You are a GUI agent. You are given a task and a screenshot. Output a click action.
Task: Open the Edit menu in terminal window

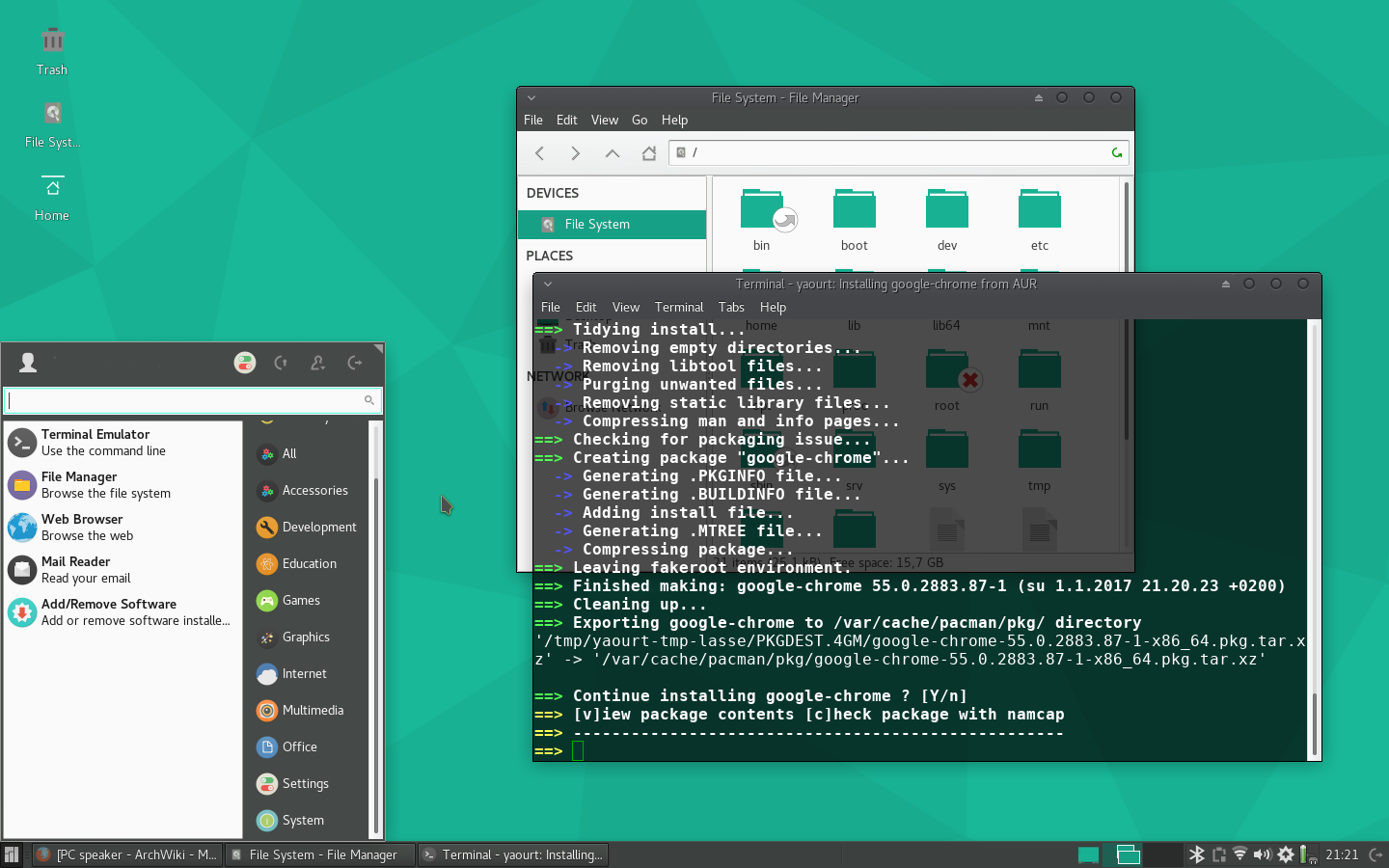tap(586, 307)
